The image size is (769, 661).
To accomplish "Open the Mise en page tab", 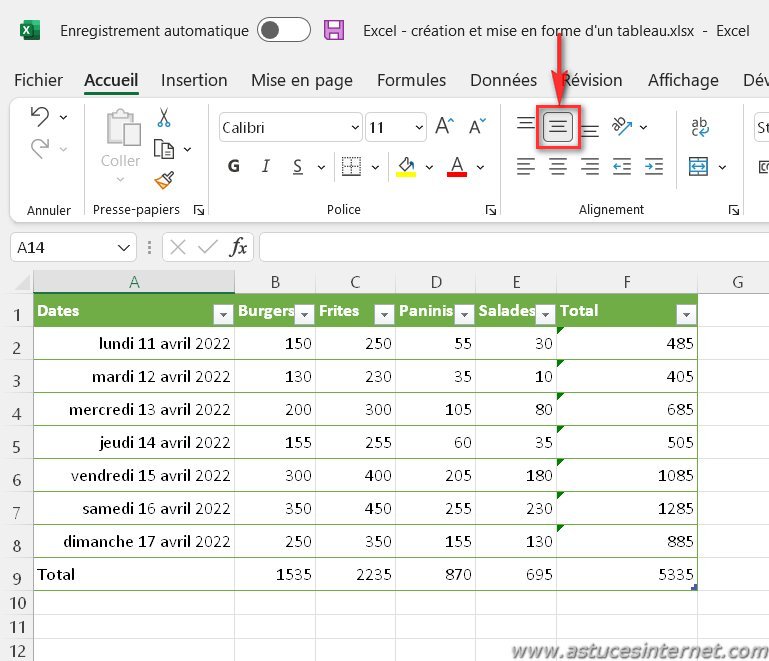I will [302, 80].
